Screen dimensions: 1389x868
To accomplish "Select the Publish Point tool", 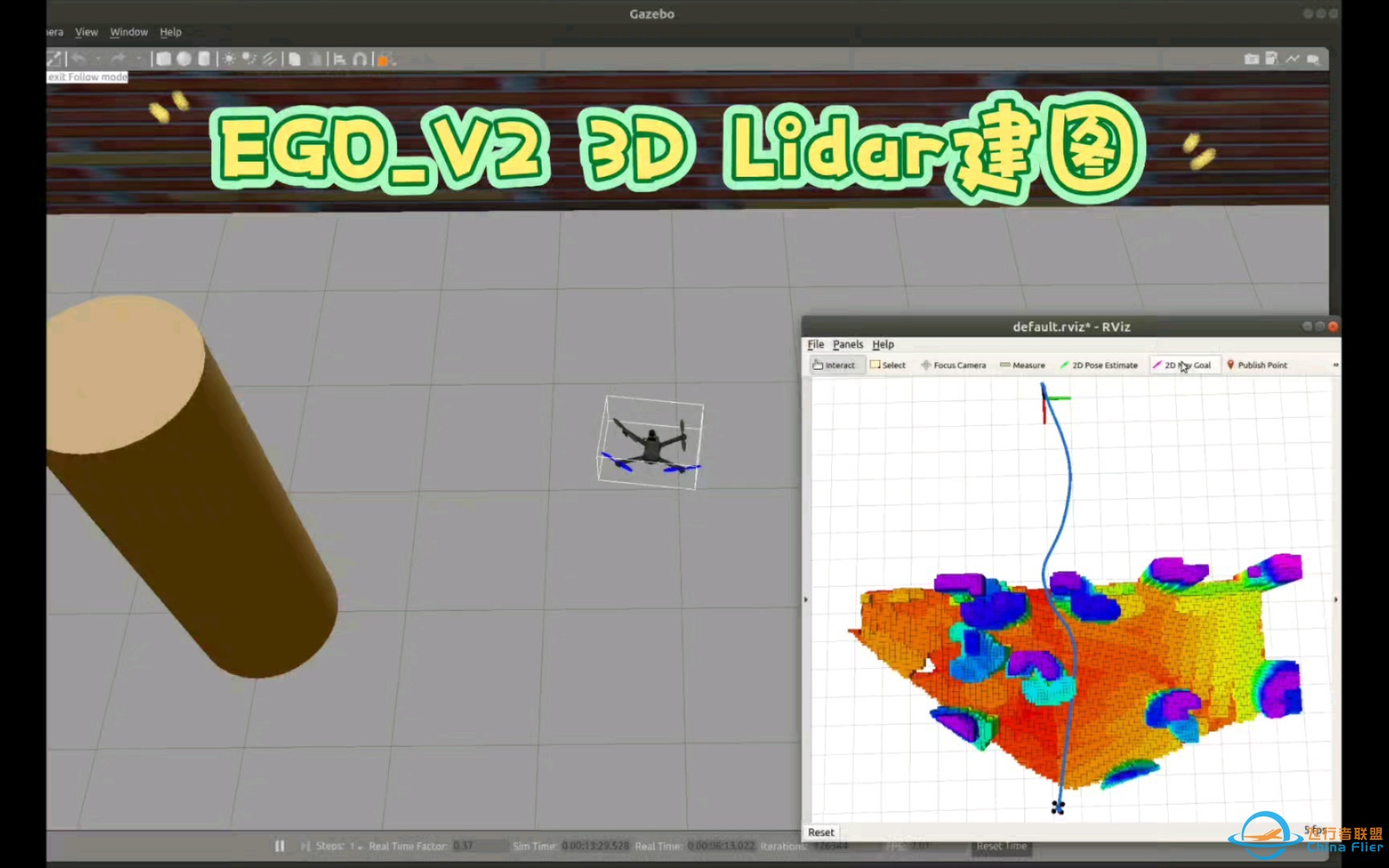I will click(x=1256, y=365).
